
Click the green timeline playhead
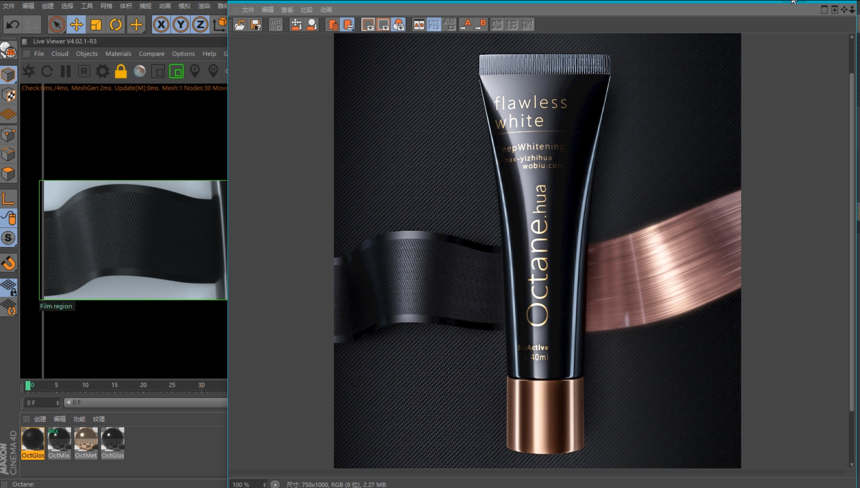(x=27, y=386)
